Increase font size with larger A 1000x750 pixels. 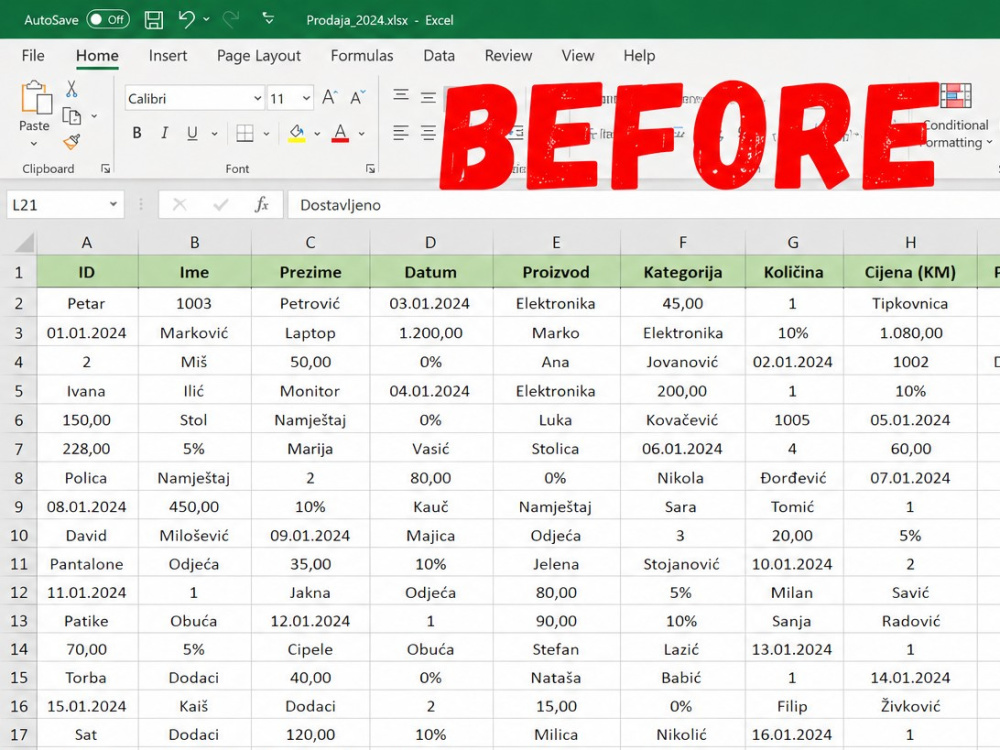coord(329,98)
